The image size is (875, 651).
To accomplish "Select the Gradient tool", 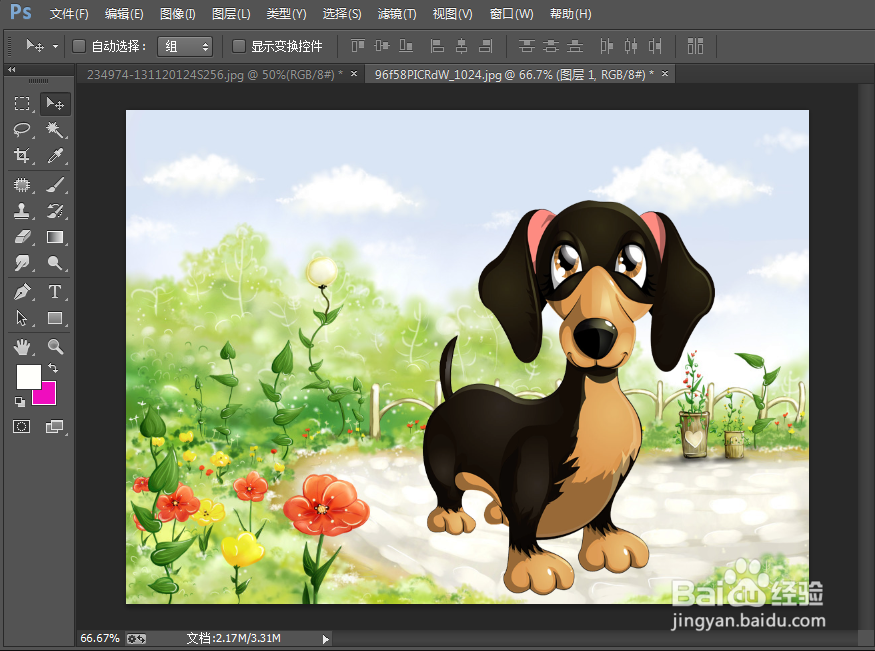I will [x=55, y=237].
